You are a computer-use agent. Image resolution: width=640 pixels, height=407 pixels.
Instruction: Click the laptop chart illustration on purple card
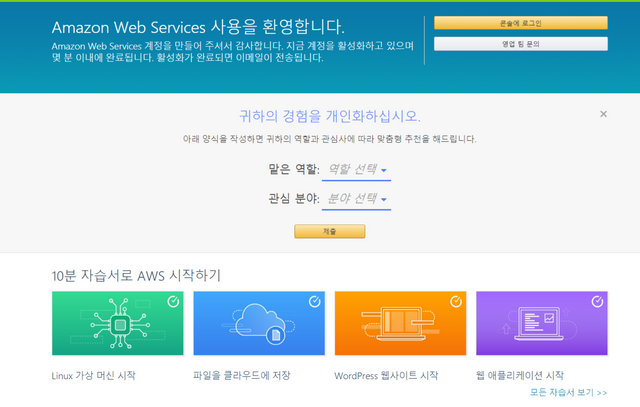coord(539,324)
